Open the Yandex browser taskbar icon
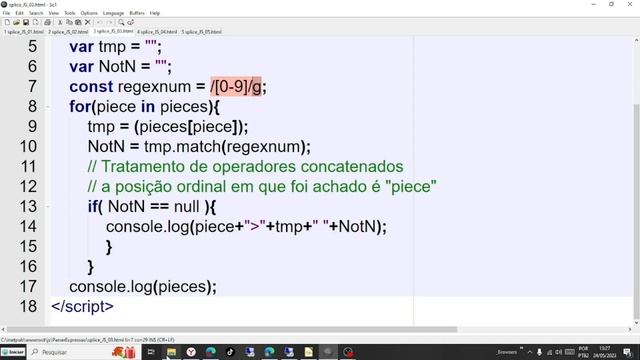640x360 pixels. click(x=191, y=352)
